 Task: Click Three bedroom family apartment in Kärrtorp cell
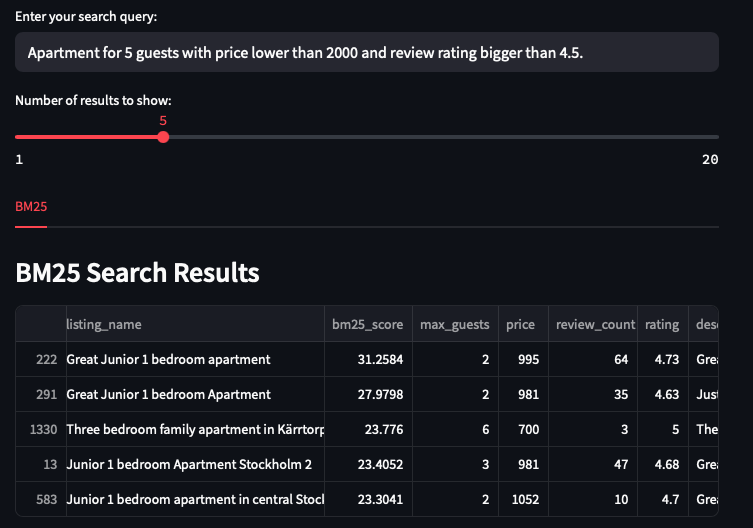[195, 430]
